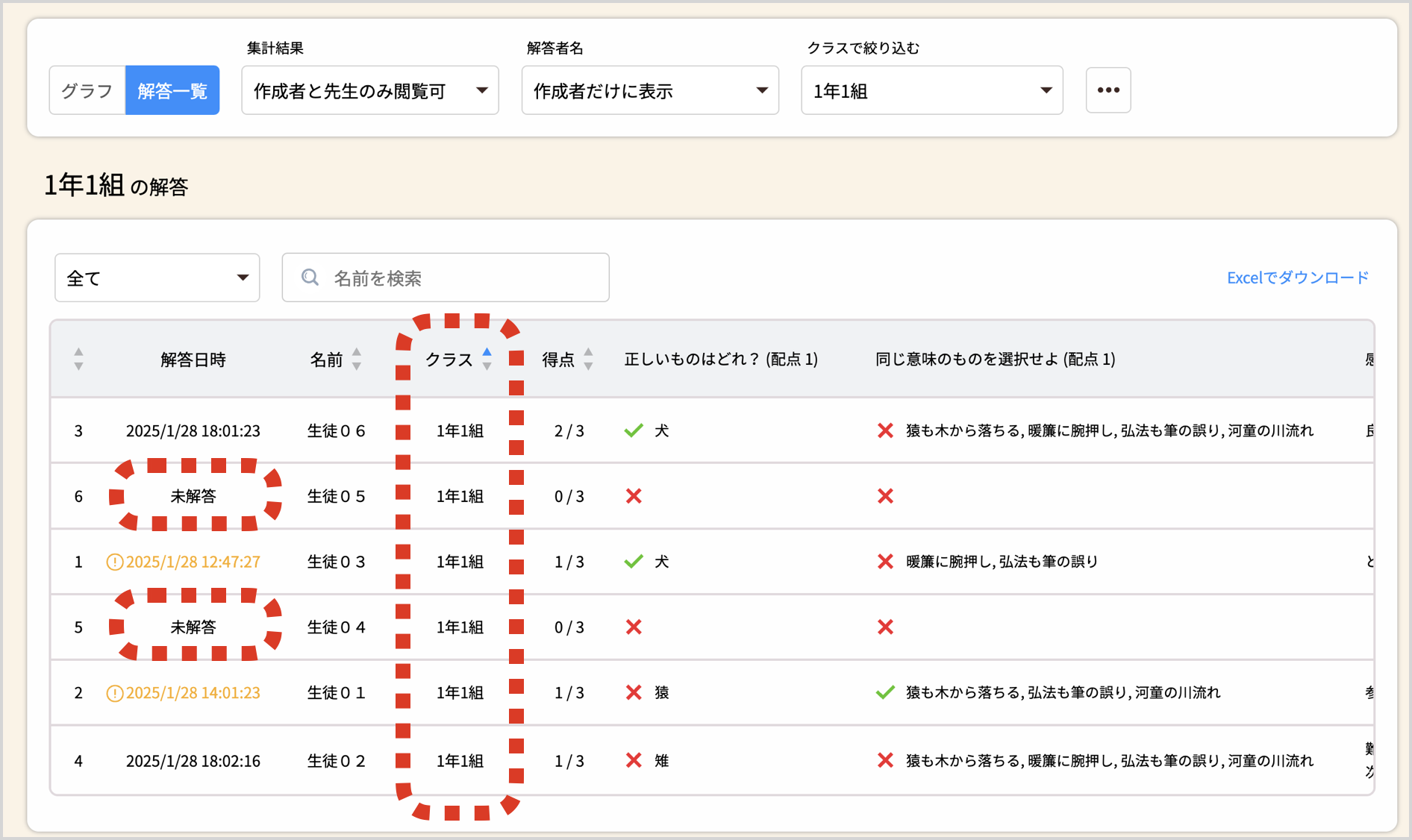Open the 解答者名 display dropdown
The image size is (1412, 840).
tap(650, 90)
